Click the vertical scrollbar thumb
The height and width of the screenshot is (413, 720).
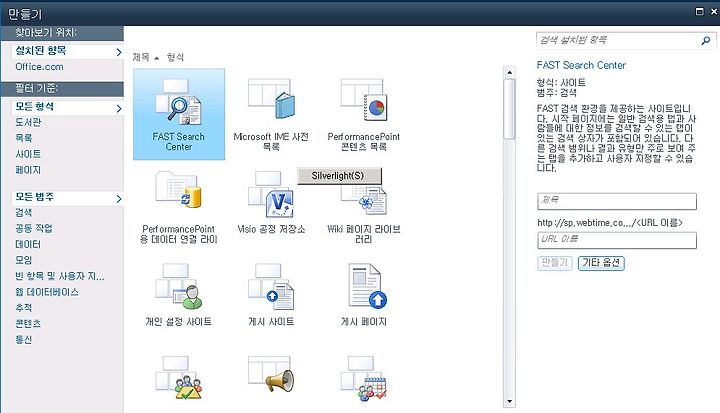(x=509, y=108)
